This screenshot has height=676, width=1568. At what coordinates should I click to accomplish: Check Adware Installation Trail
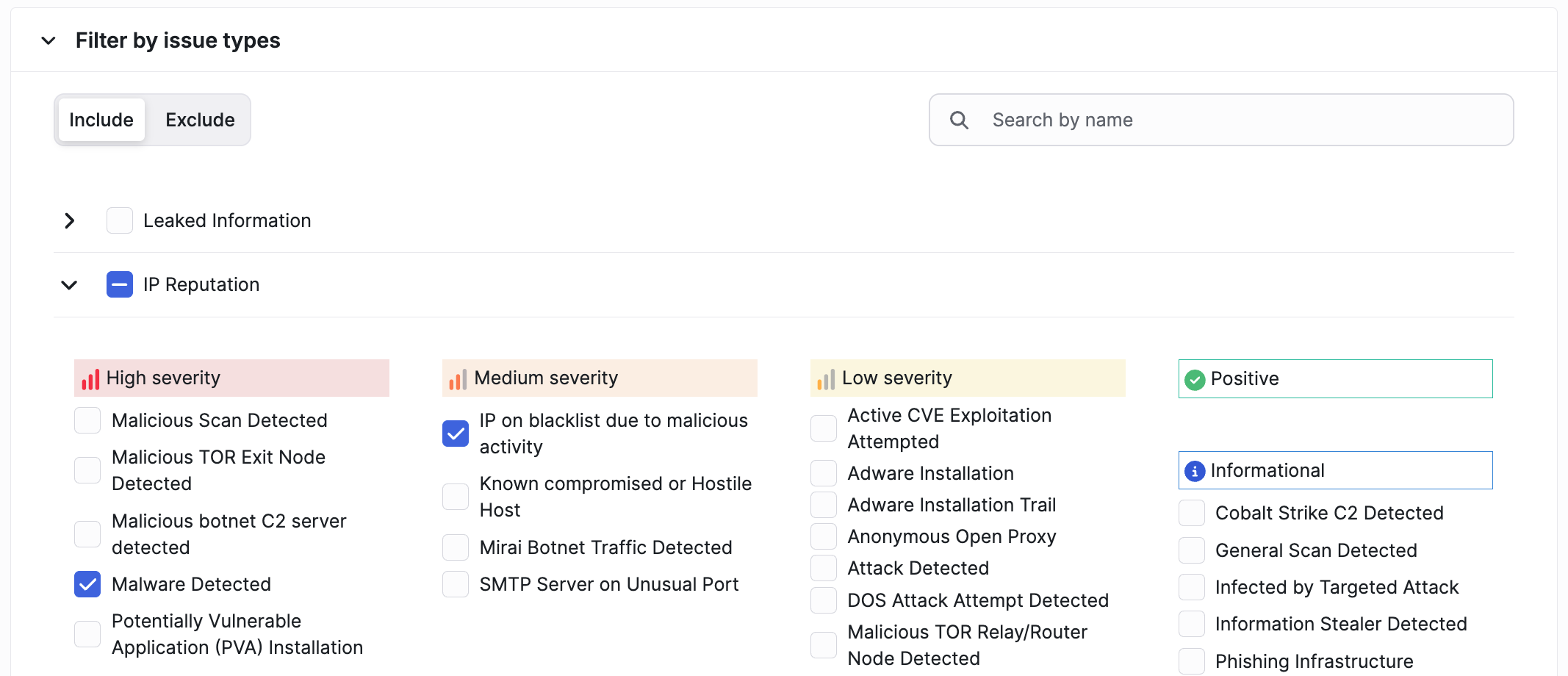[x=824, y=505]
